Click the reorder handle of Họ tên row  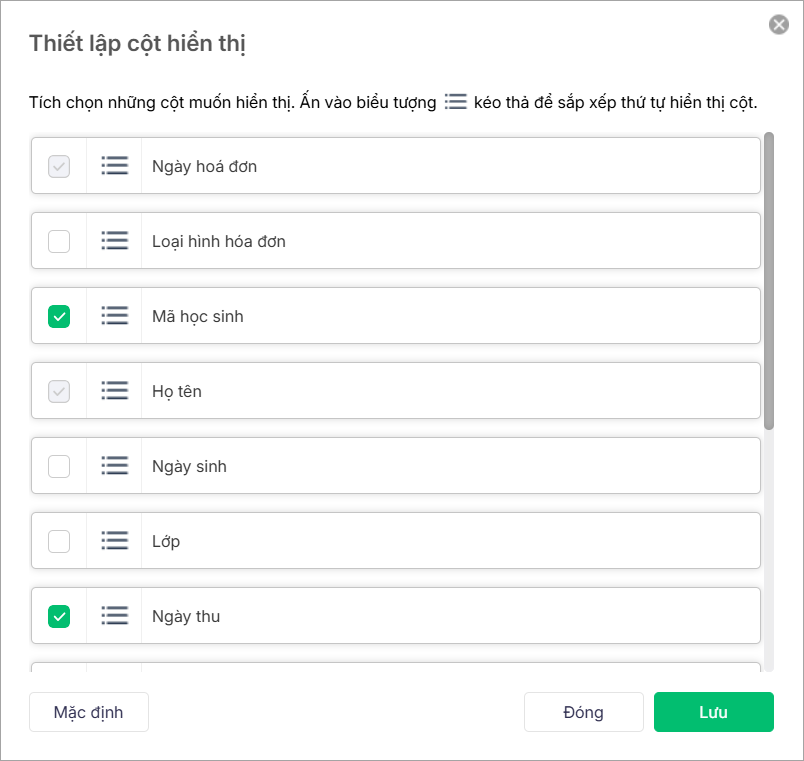point(115,391)
